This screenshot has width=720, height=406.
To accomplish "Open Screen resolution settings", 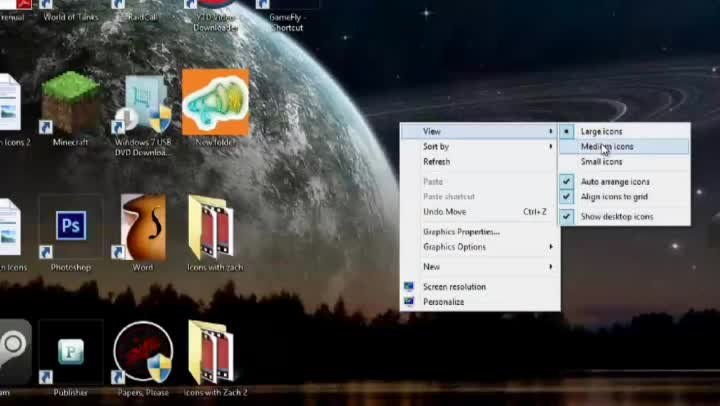I will [x=480, y=287].
